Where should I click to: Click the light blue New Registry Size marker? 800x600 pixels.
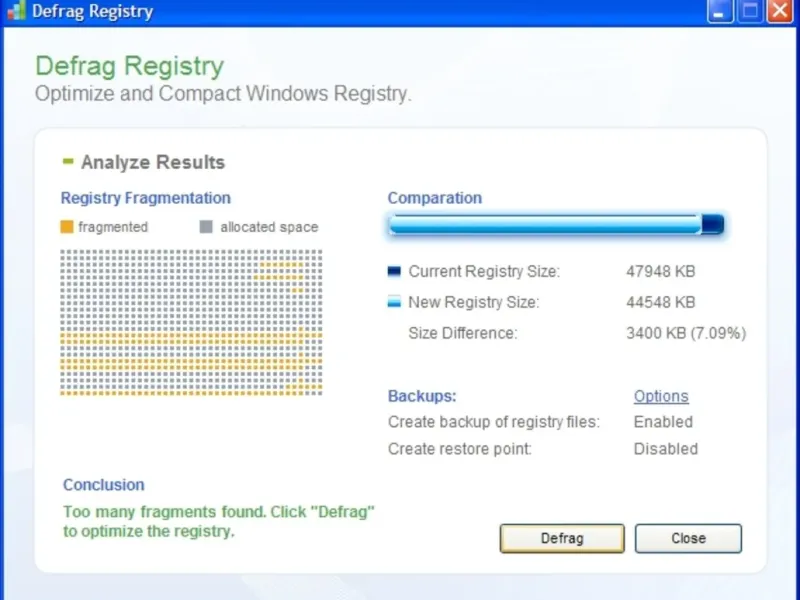[394, 302]
